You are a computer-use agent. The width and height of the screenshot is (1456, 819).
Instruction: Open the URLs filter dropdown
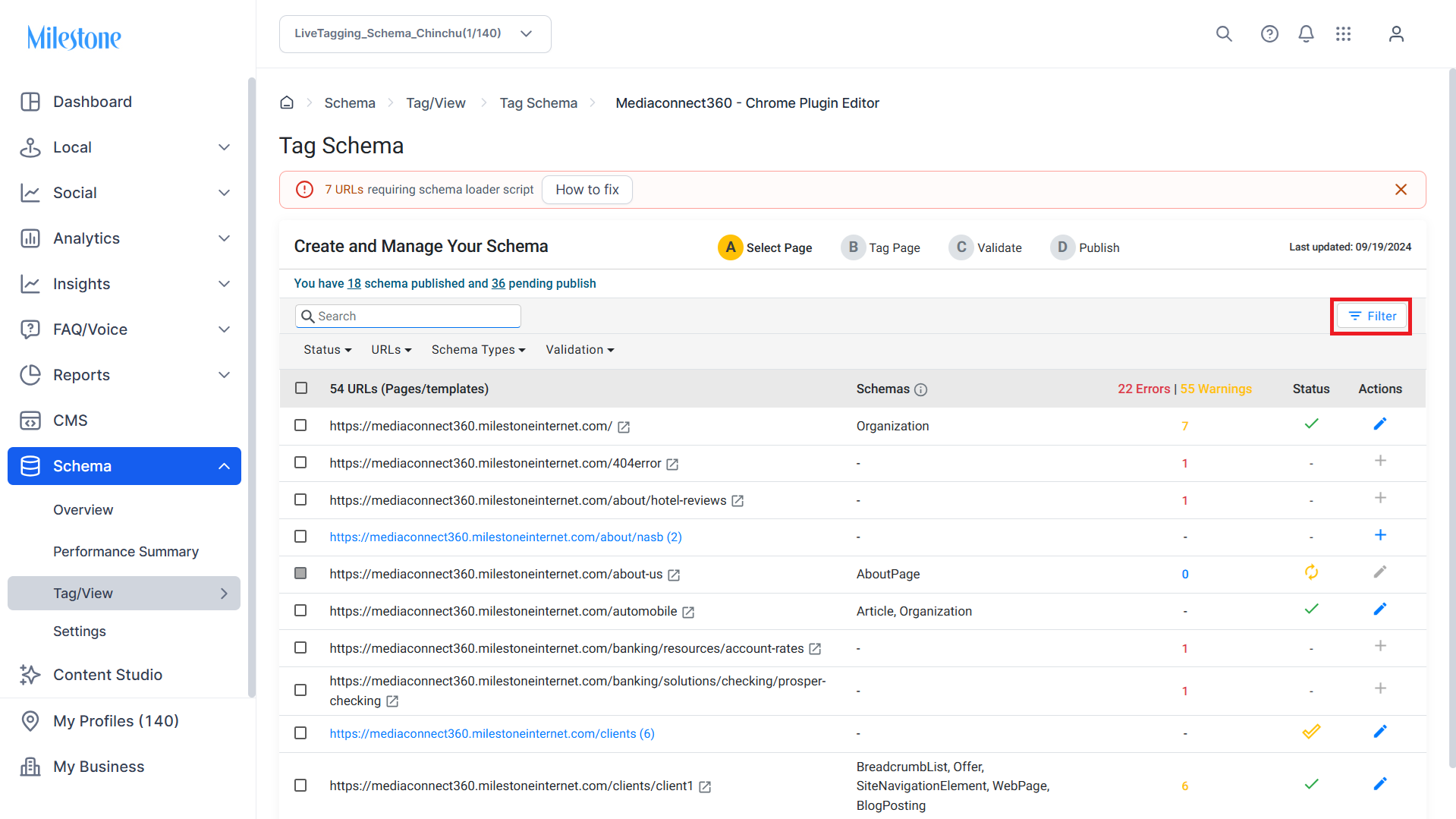tap(392, 350)
